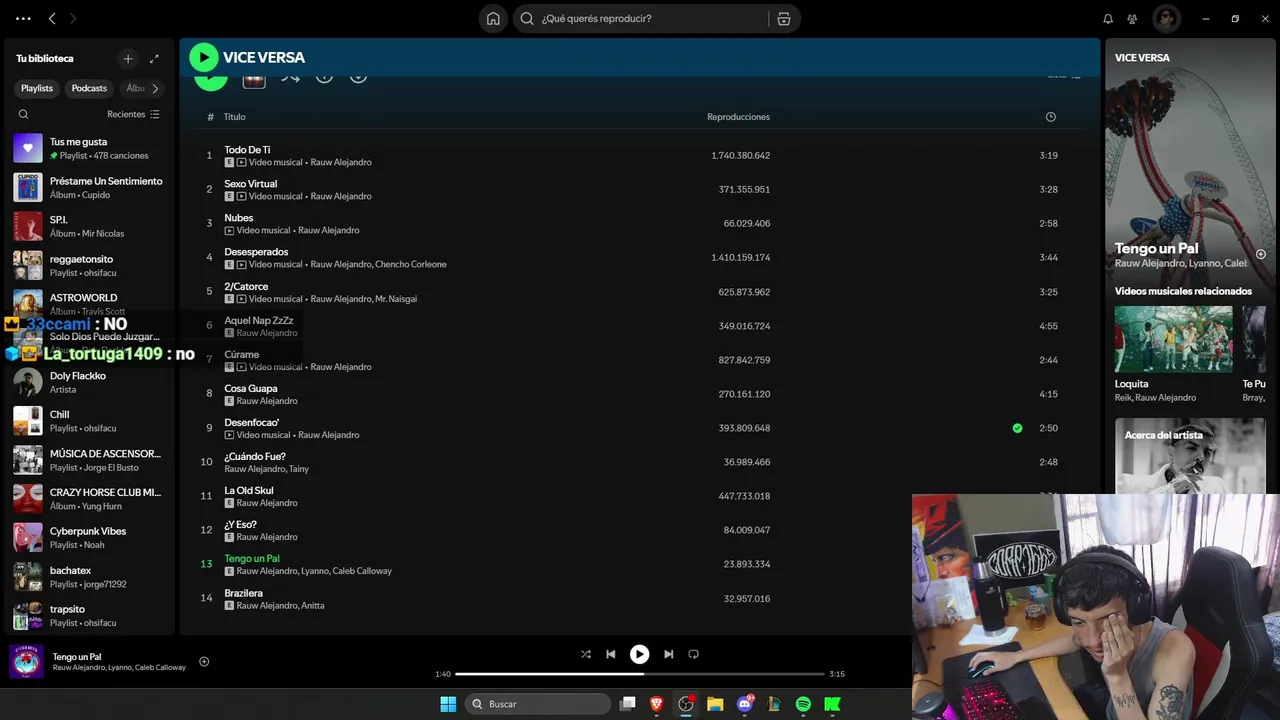Hit the white play button in the player
This screenshot has height=720, width=1280.
pos(639,654)
